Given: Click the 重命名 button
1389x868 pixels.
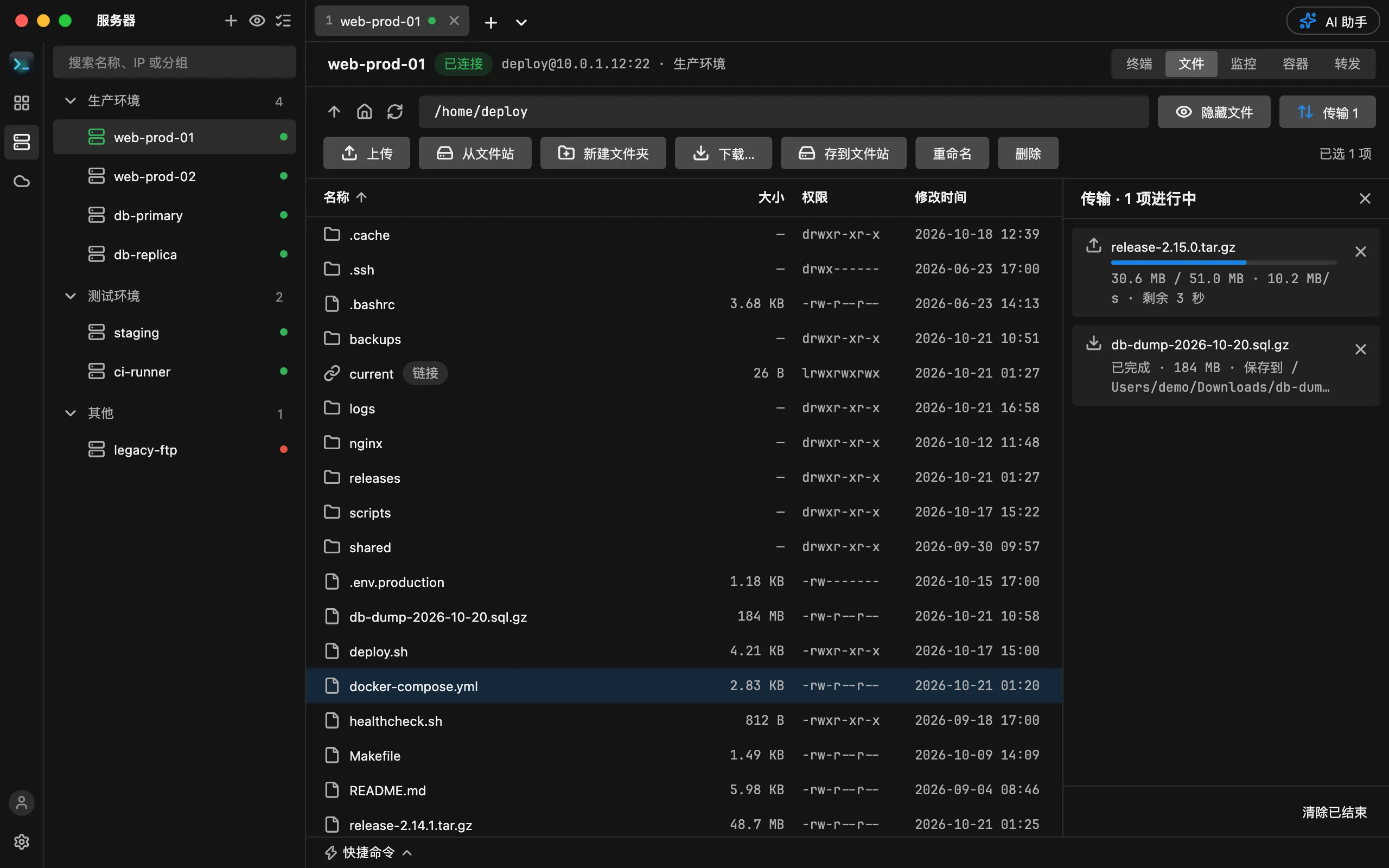Looking at the screenshot, I should pyautogui.click(x=952, y=154).
